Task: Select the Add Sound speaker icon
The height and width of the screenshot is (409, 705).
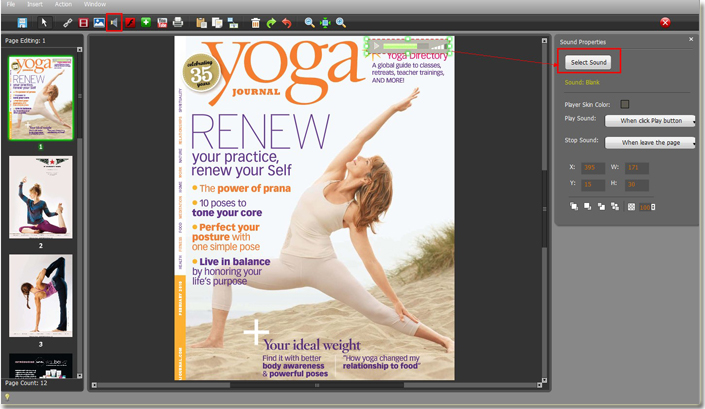Action: (114, 22)
